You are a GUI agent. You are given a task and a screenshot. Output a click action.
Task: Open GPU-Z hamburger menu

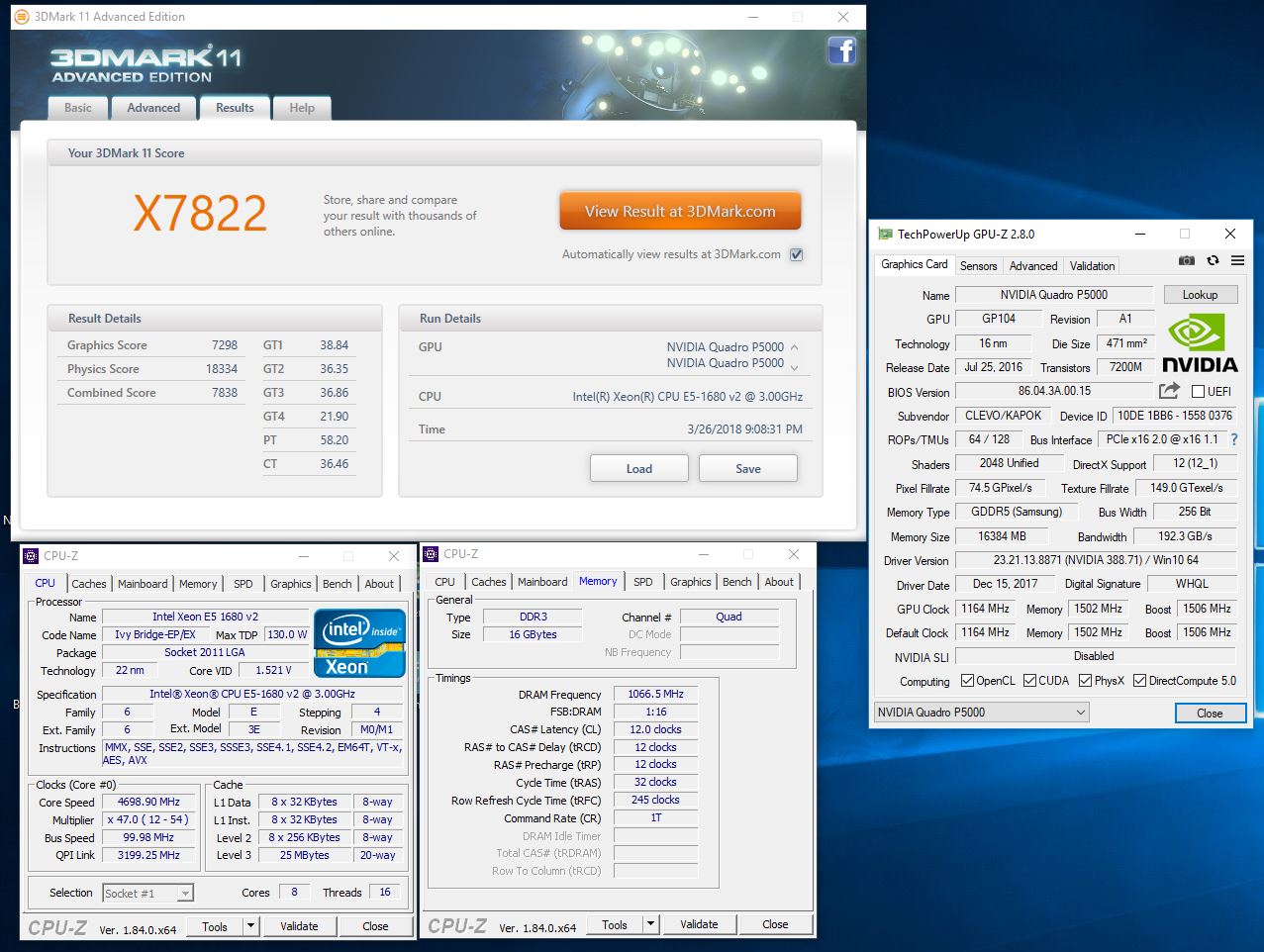[x=1237, y=261]
